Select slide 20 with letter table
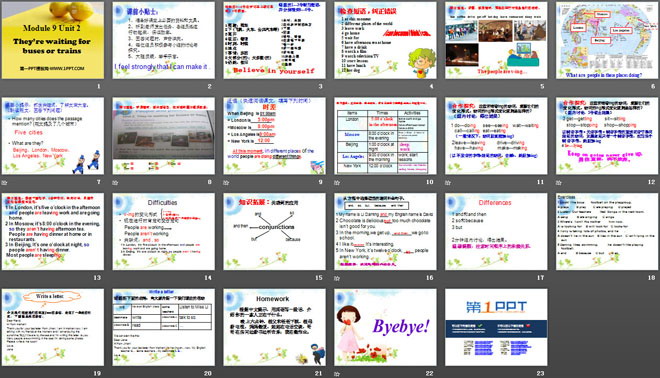The image size is (660, 378). pos(163,327)
